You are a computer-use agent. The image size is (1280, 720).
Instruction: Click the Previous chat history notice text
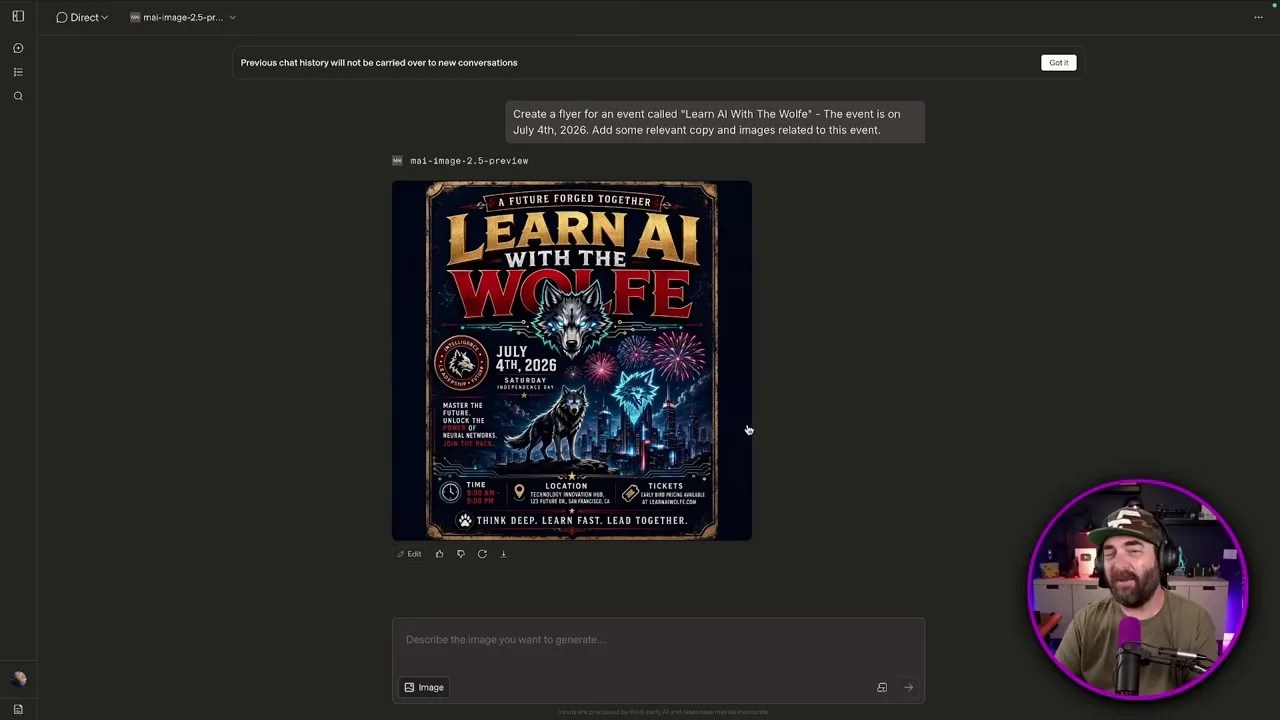click(x=379, y=62)
